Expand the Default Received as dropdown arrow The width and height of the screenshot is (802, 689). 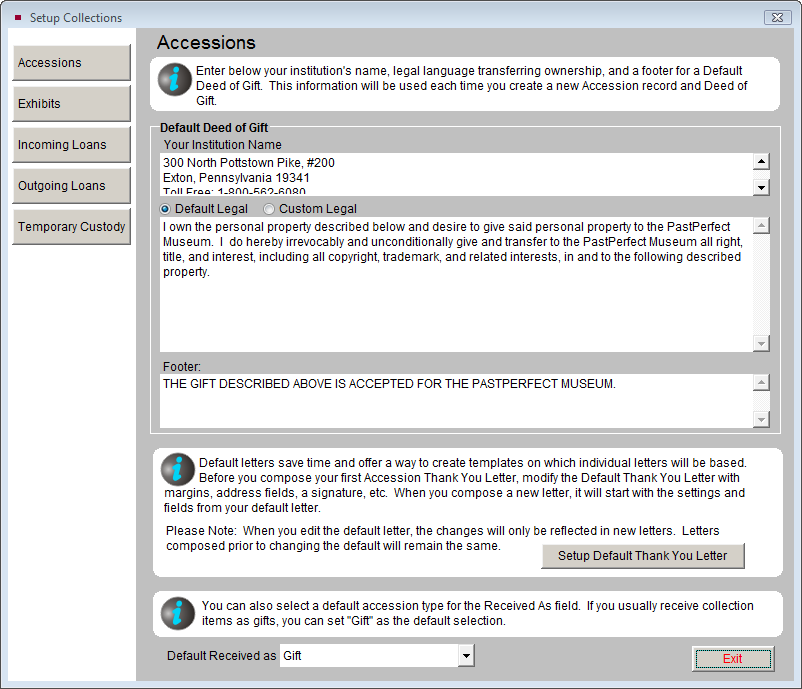(x=466, y=656)
